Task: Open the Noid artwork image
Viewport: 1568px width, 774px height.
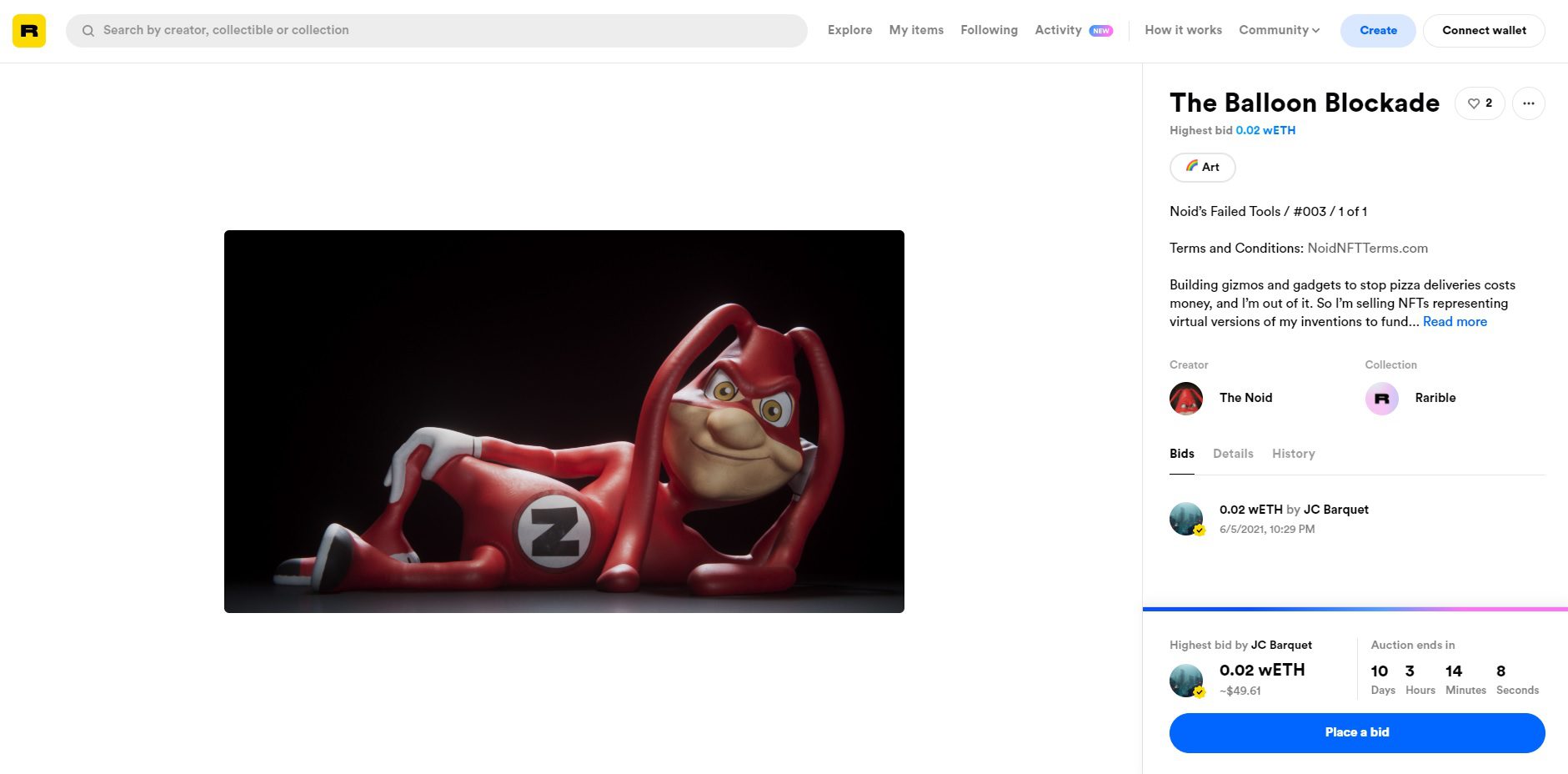Action: click(x=564, y=421)
